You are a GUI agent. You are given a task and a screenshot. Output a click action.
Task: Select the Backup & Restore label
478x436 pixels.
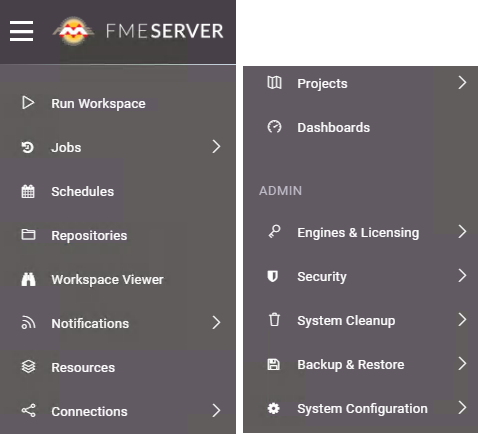click(x=351, y=365)
